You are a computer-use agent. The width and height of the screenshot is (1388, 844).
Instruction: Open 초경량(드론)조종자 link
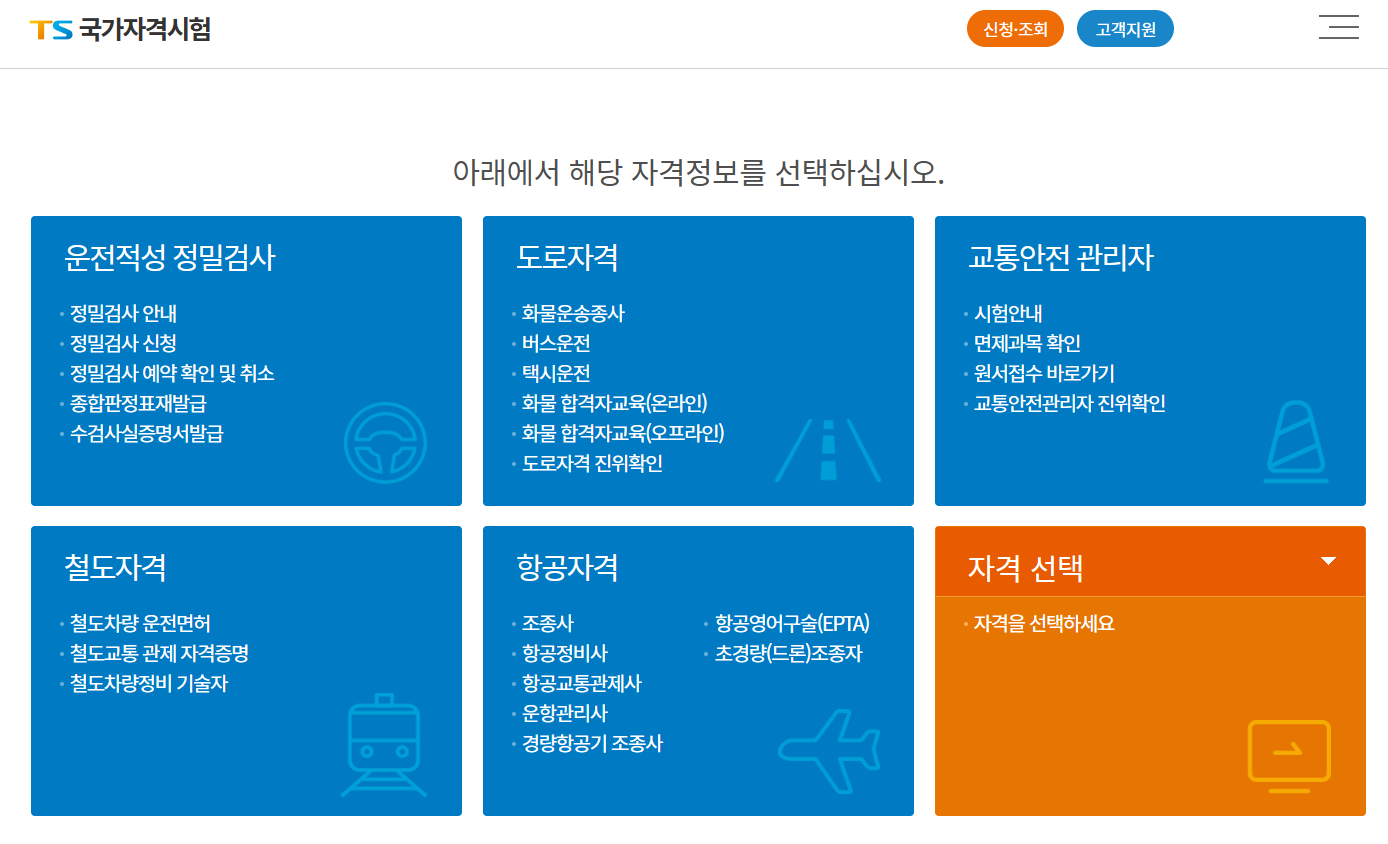(x=788, y=654)
